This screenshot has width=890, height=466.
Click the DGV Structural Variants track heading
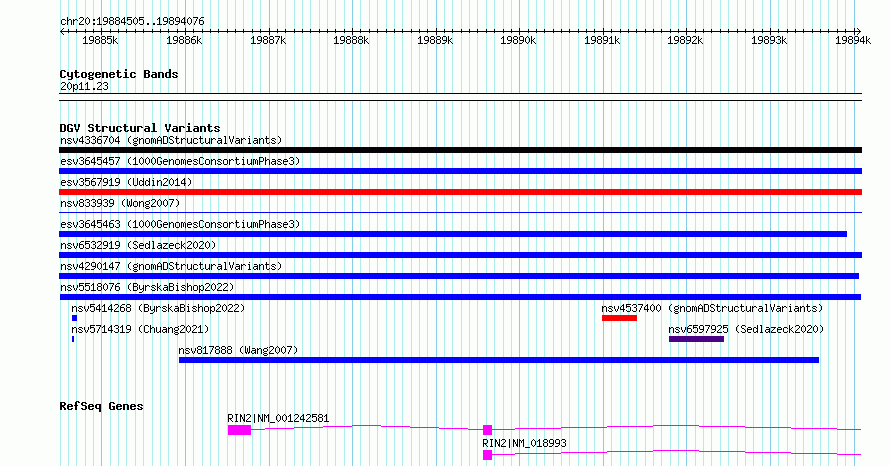tap(140, 128)
